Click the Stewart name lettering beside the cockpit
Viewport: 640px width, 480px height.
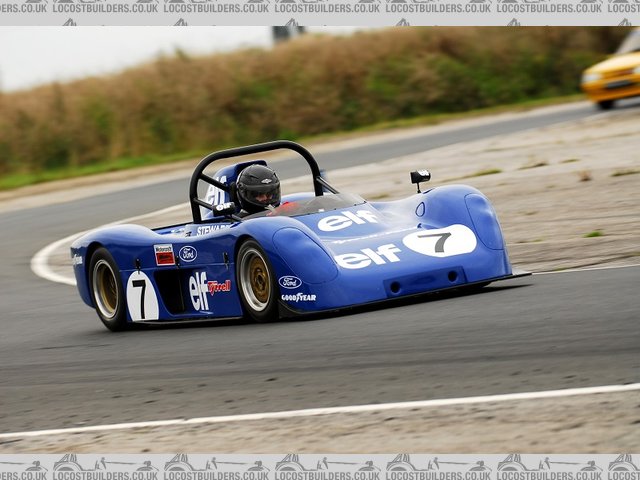[x=211, y=229]
